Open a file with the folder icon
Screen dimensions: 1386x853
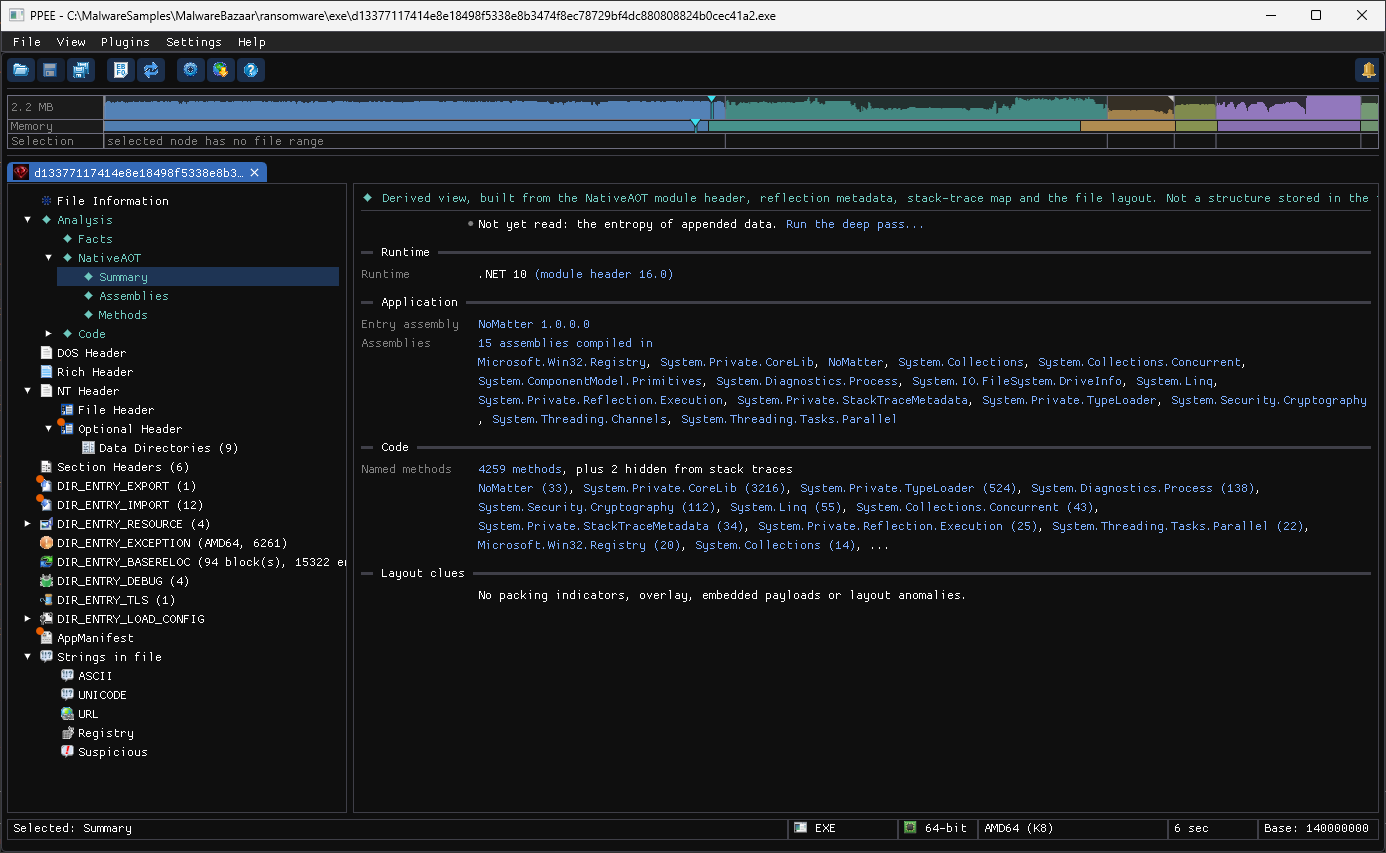[x=21, y=70]
